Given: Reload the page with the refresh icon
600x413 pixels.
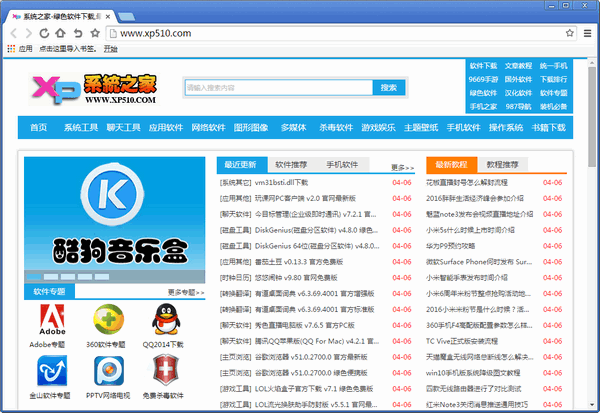Looking at the screenshot, I should click(x=44, y=33).
